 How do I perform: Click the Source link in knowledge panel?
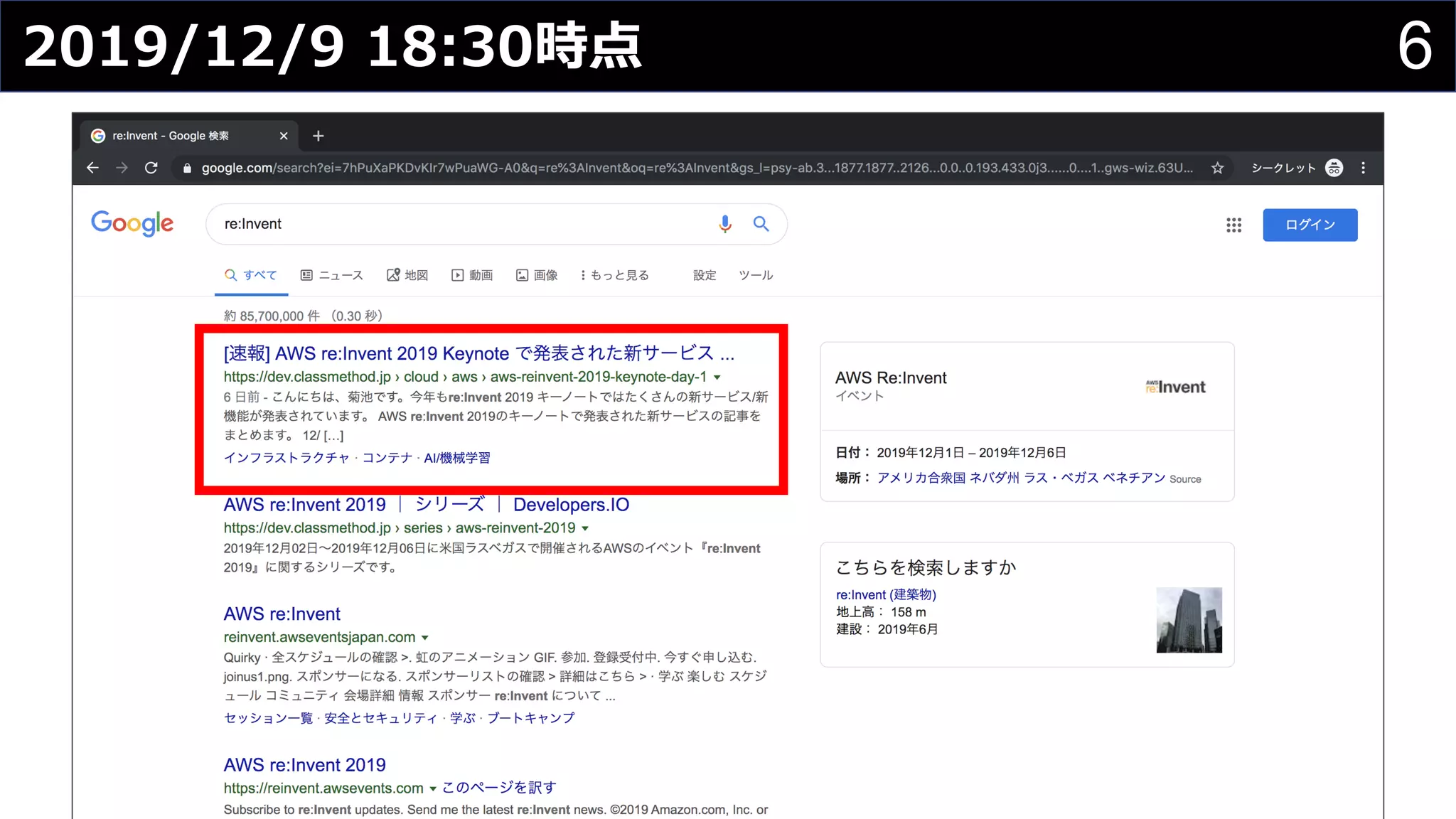(x=1185, y=479)
